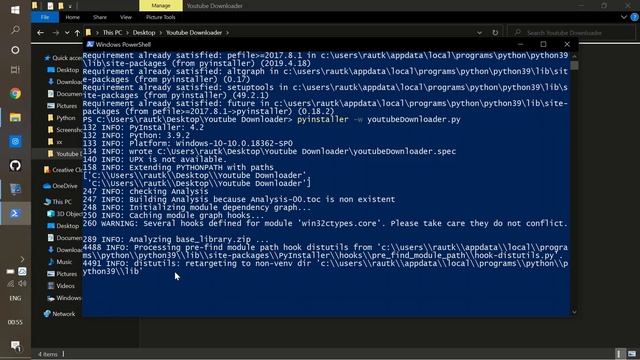The image size is (640, 360).
Task: Click PowerShell scrollbar thumb
Action: coord(574,66)
